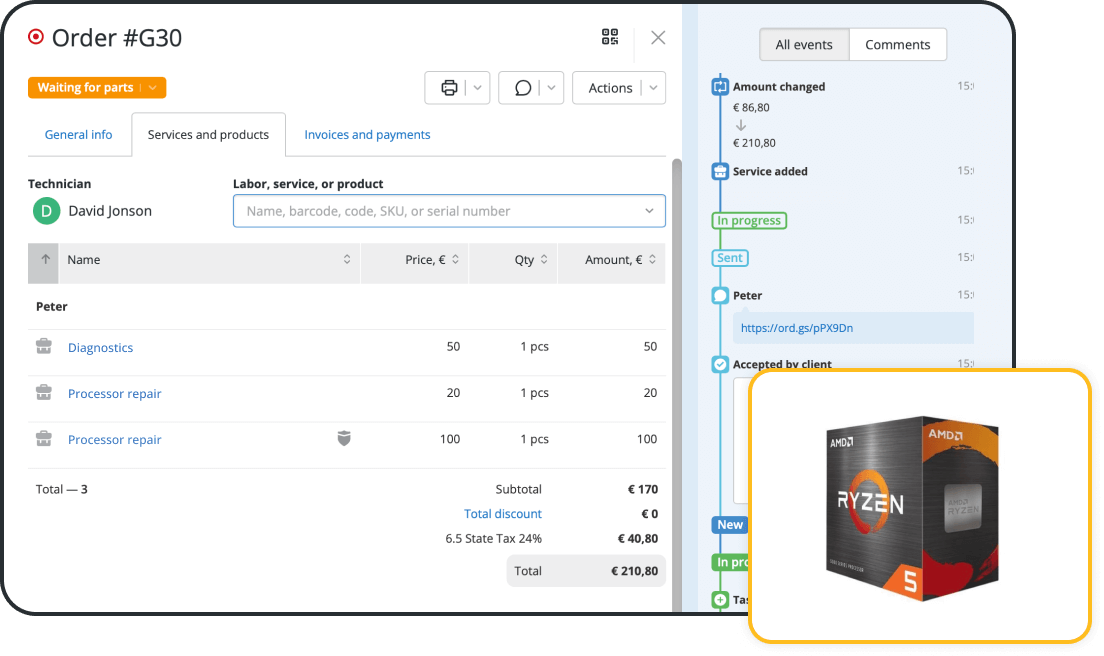Open the Processor repair item link

[114, 393]
